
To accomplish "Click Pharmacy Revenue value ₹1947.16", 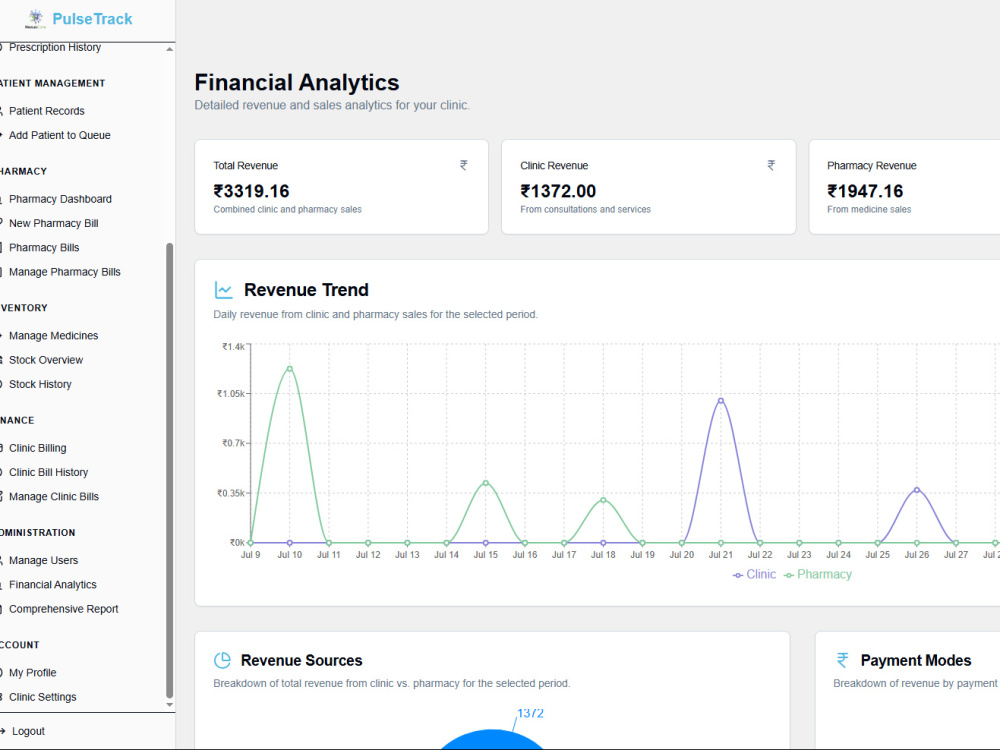I will coord(865,191).
